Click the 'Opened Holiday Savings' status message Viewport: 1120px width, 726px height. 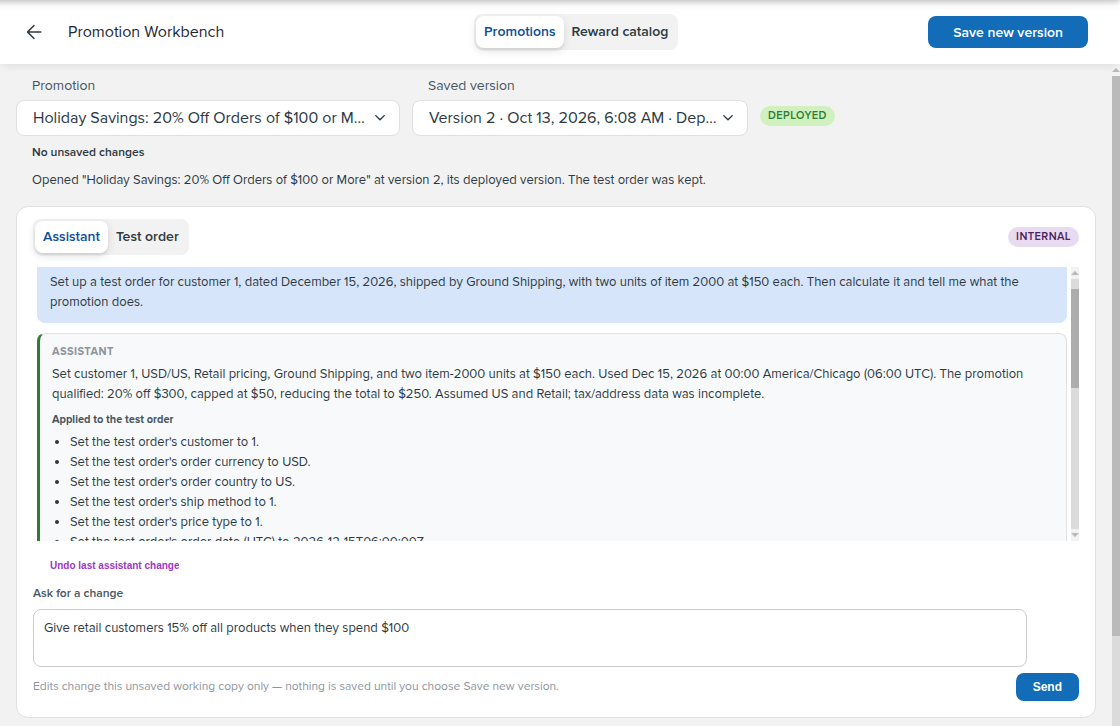[369, 180]
